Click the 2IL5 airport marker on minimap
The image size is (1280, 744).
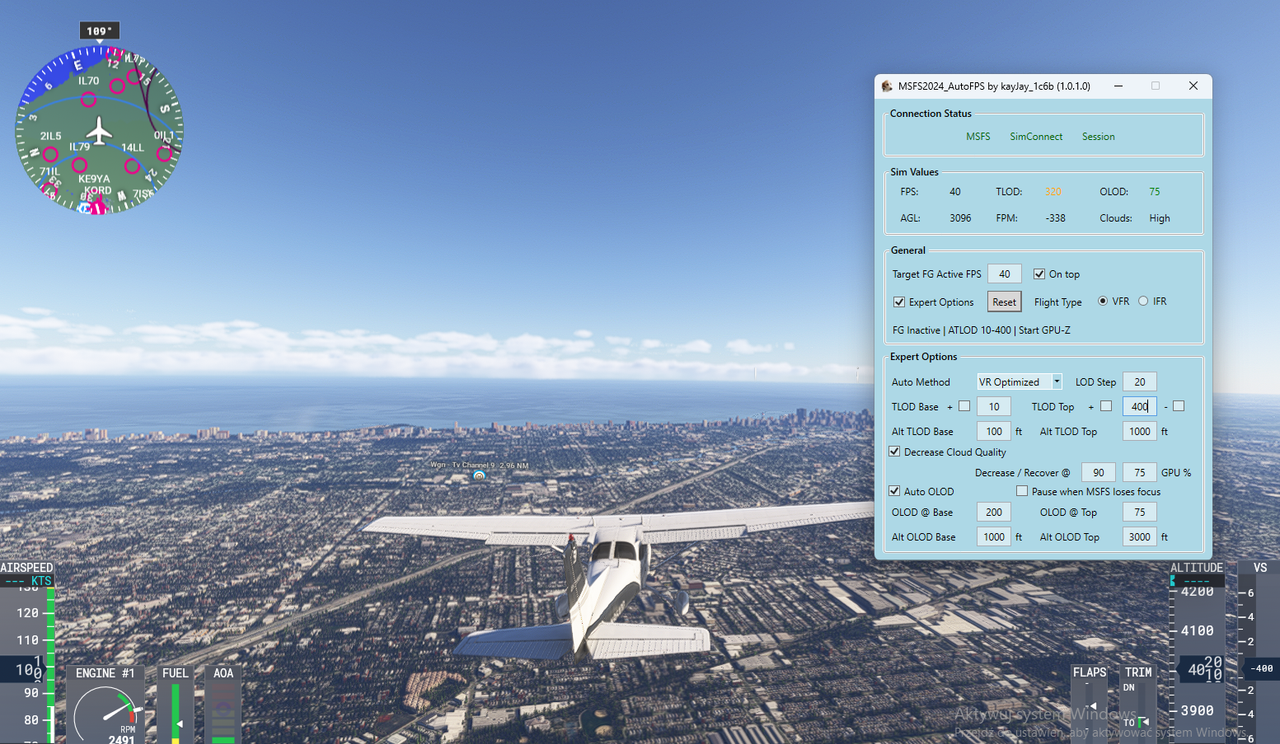pyautogui.click(x=50, y=154)
